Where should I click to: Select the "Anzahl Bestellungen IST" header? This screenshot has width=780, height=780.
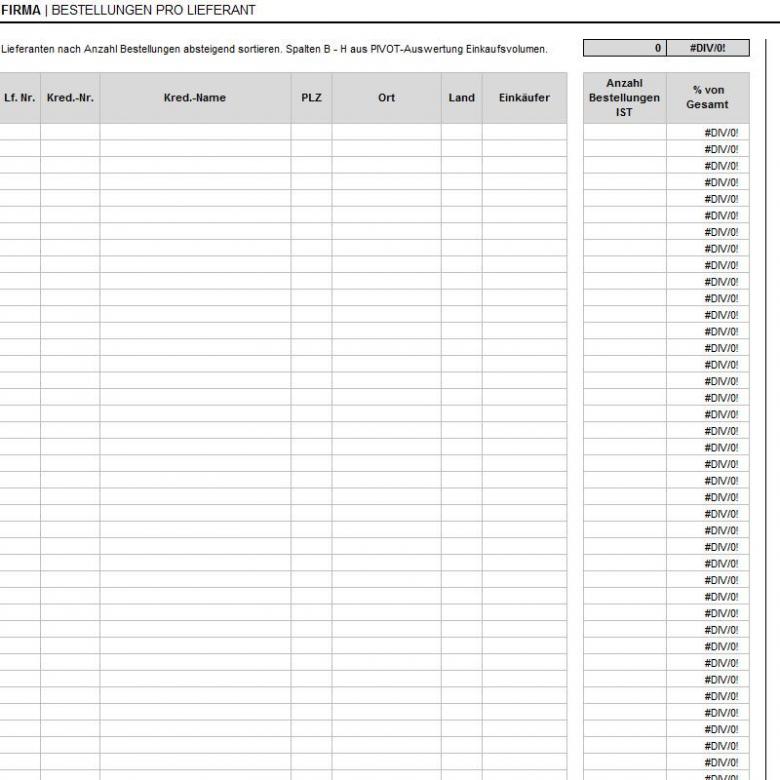(x=624, y=98)
